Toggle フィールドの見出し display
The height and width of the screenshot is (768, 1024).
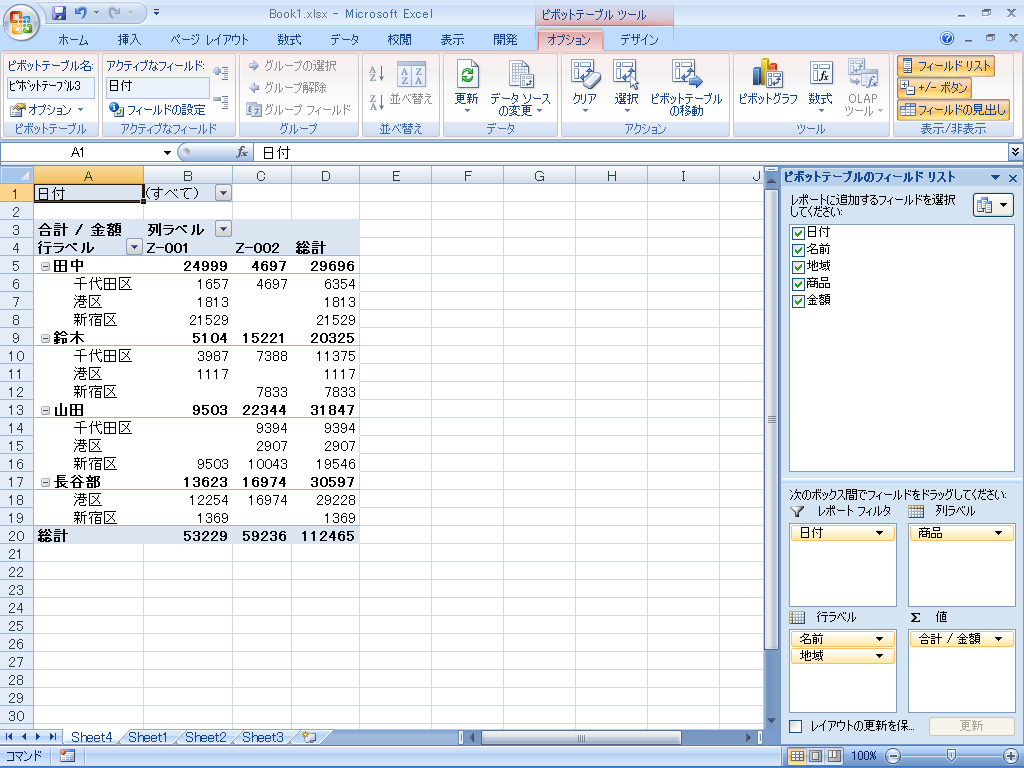(x=953, y=110)
